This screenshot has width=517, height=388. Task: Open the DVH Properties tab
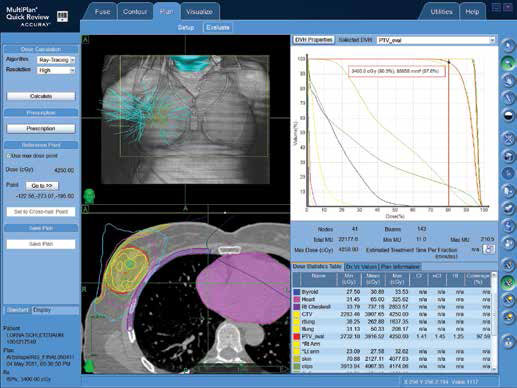coord(313,40)
